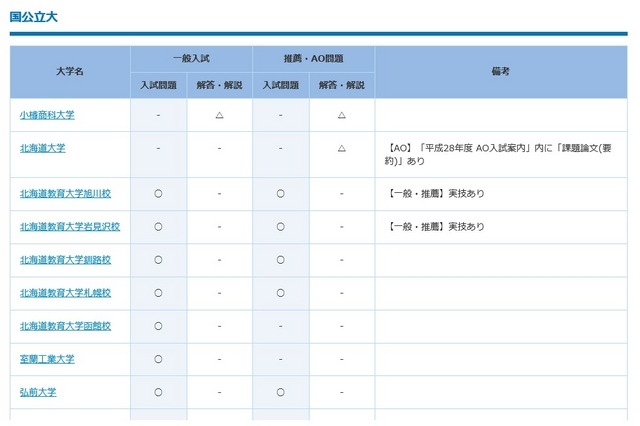
Task: Click the 実技あり remark in 岩見沢校 row
Action: click(434, 226)
